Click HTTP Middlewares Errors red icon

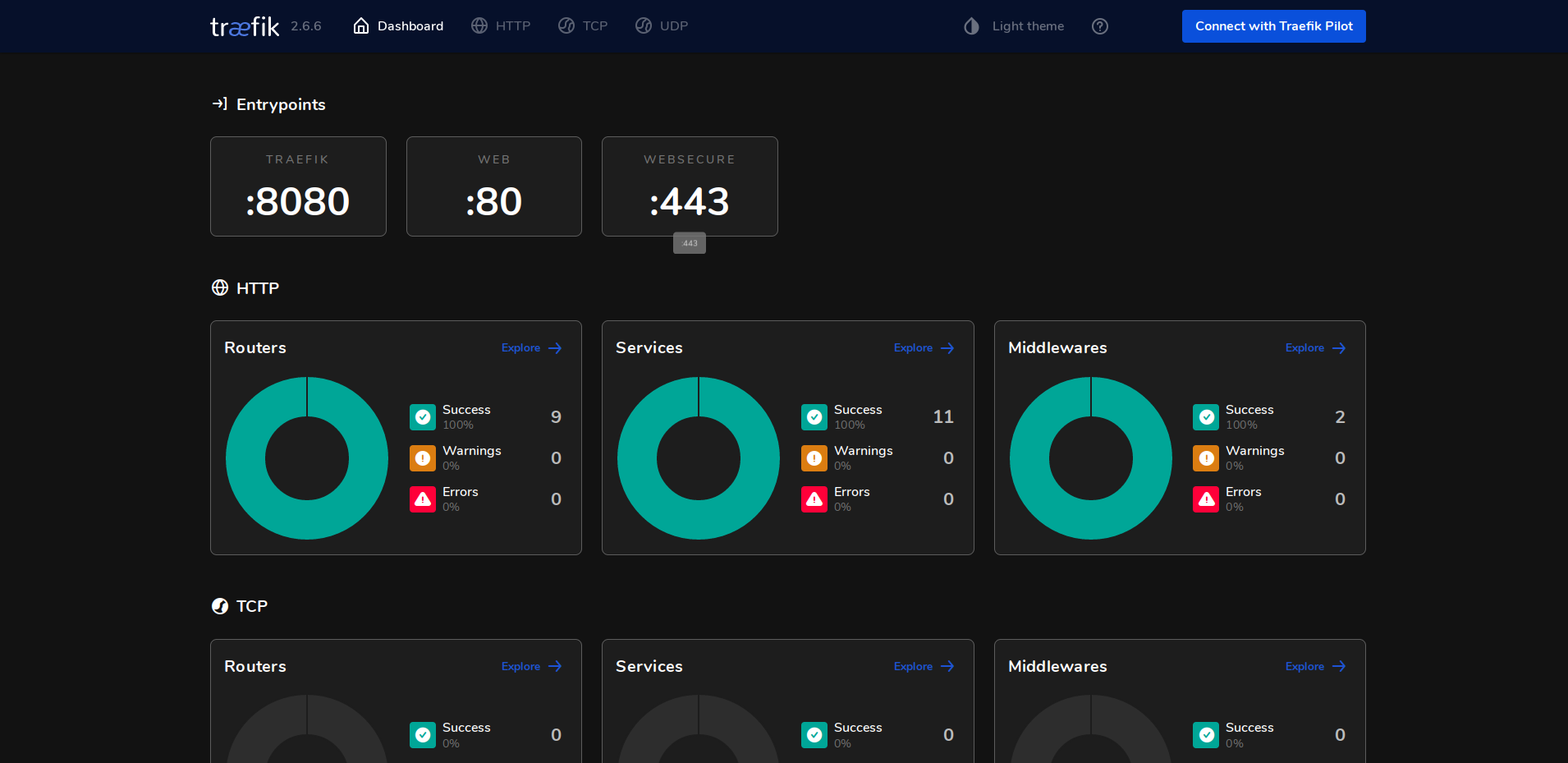pyautogui.click(x=1206, y=499)
